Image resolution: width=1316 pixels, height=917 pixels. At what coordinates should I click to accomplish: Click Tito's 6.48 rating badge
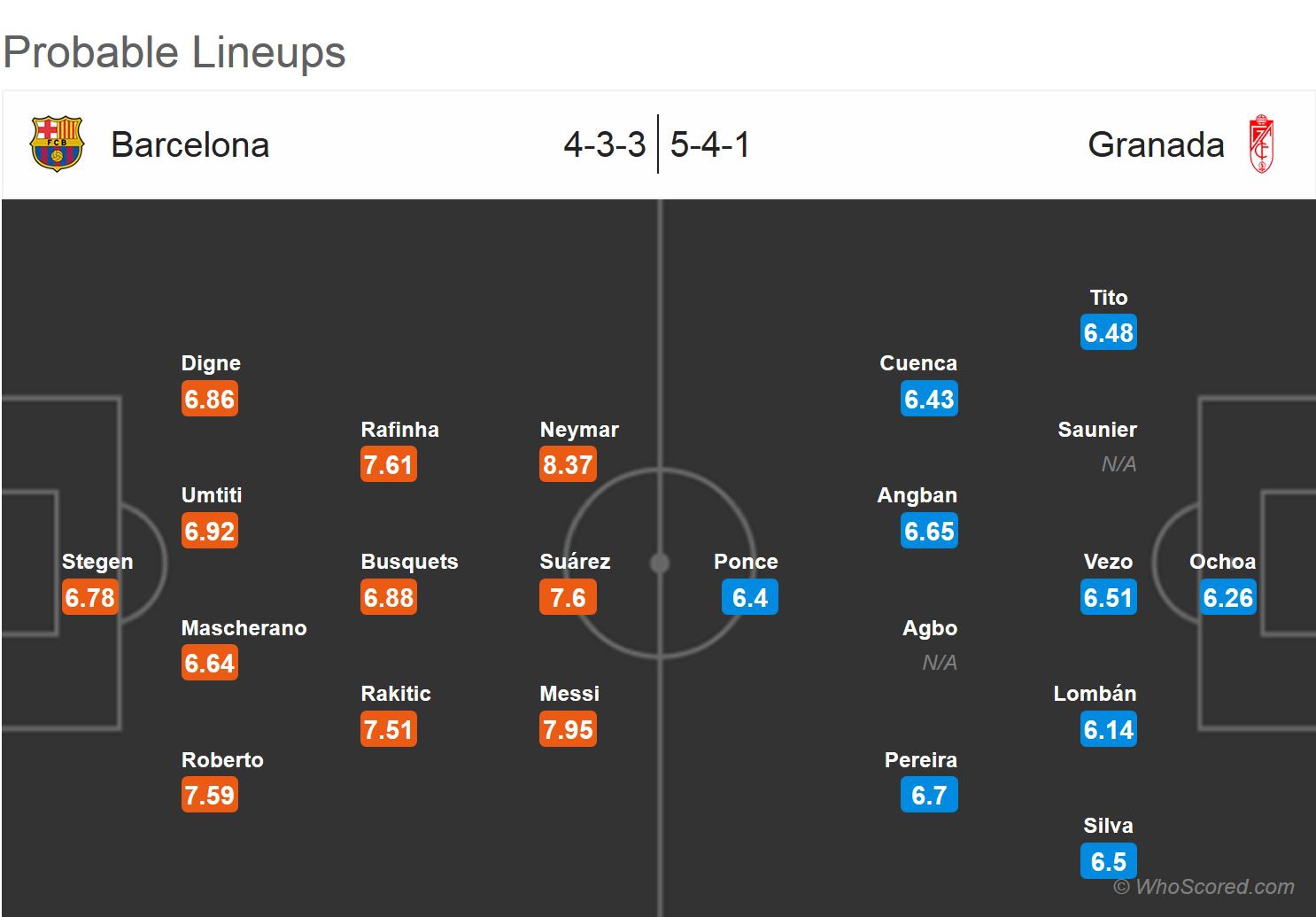click(x=1108, y=333)
